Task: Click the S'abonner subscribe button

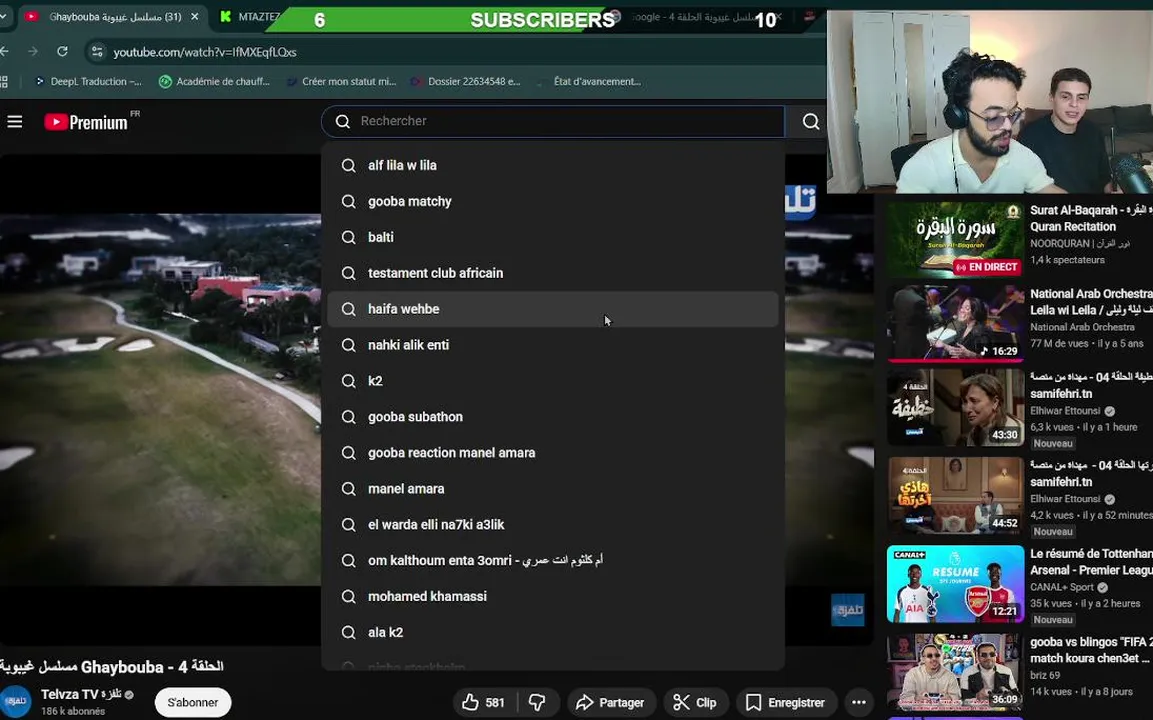Action: 193,702
